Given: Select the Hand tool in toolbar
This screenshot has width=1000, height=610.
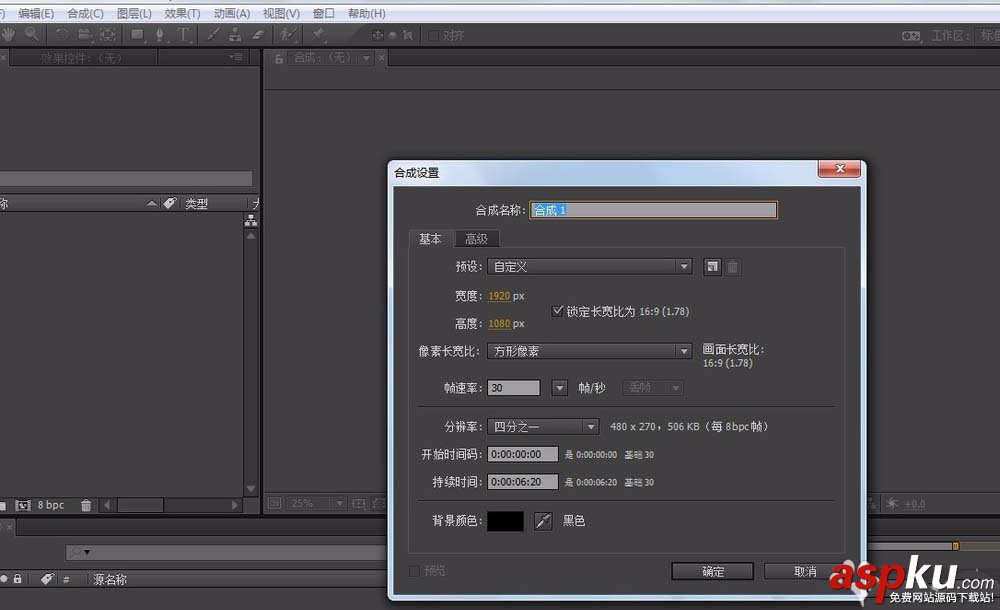Looking at the screenshot, I should coord(8,34).
